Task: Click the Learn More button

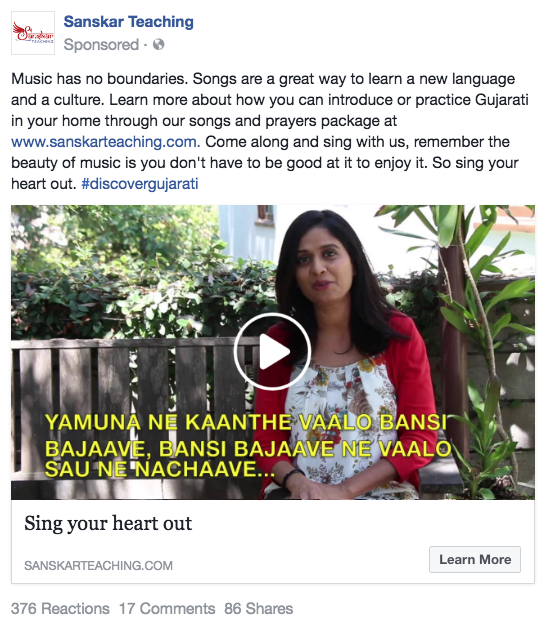Action: pos(475,559)
